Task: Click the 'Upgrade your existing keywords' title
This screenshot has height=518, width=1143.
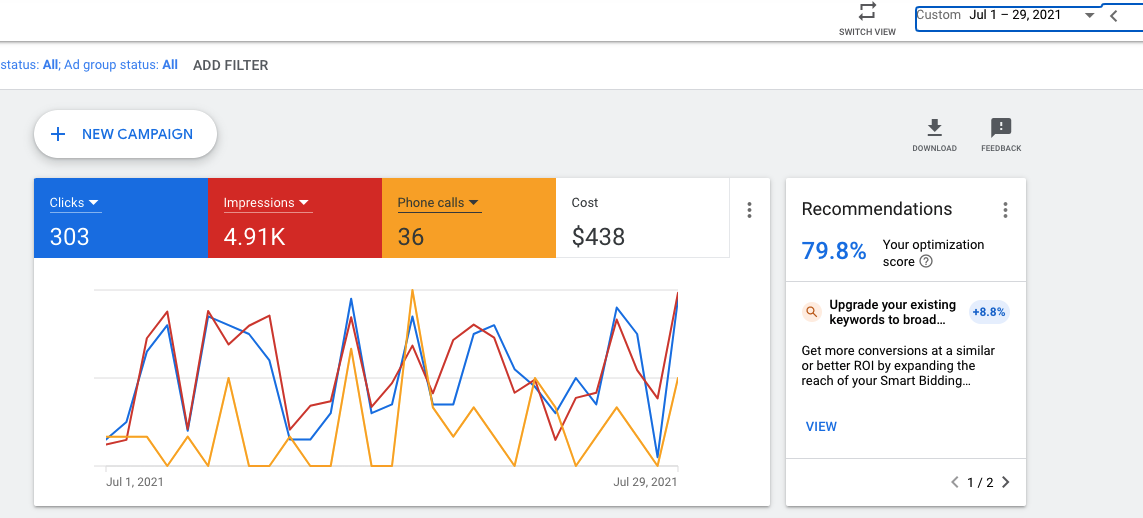Action: coord(892,313)
